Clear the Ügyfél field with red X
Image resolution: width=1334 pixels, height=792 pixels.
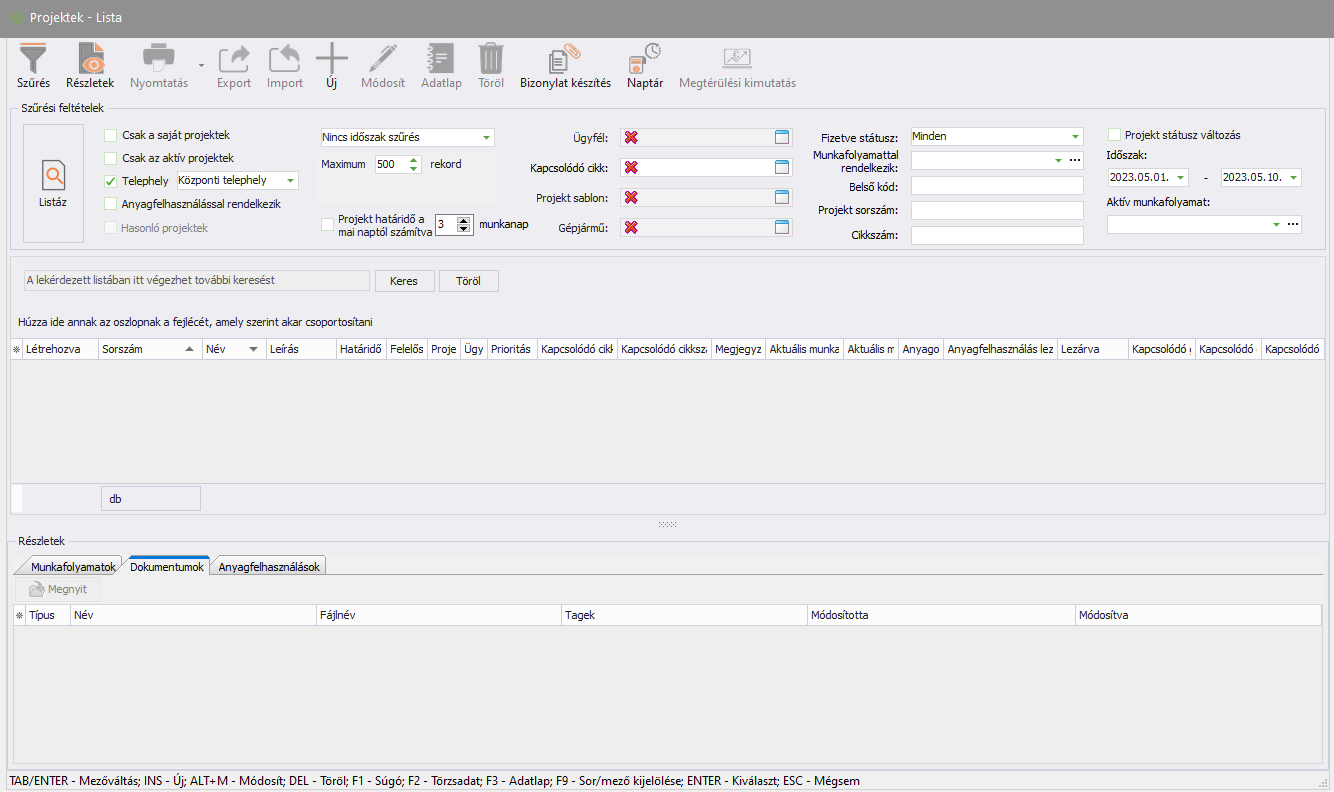tap(631, 138)
